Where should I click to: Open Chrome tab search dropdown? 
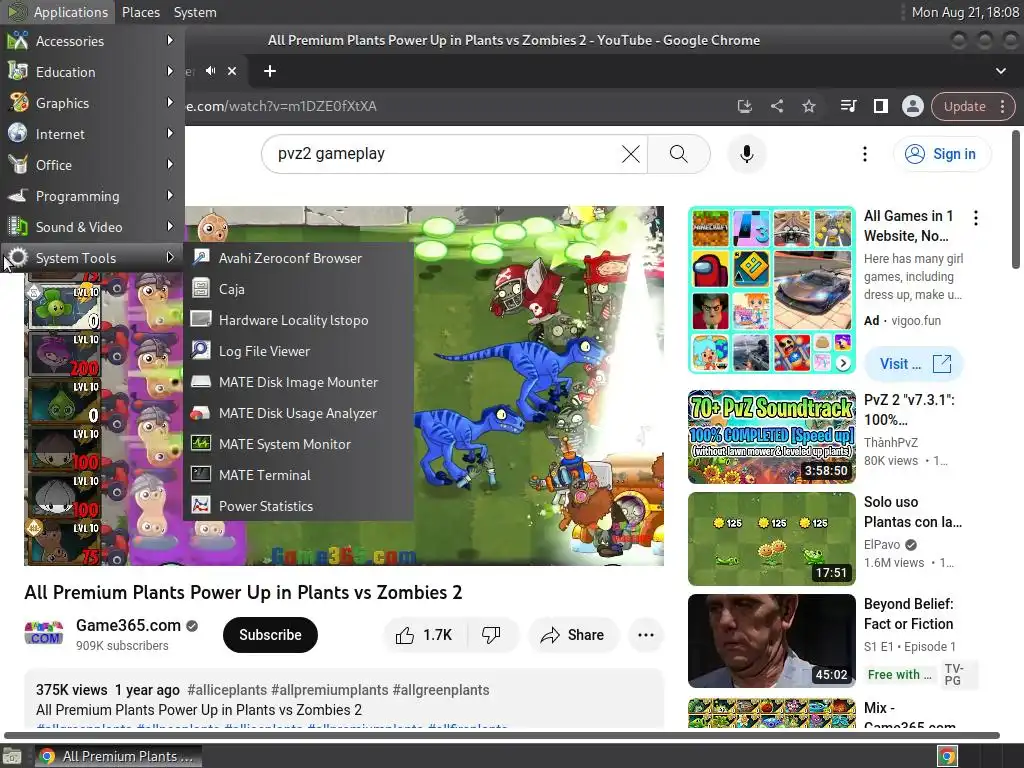[1000, 71]
